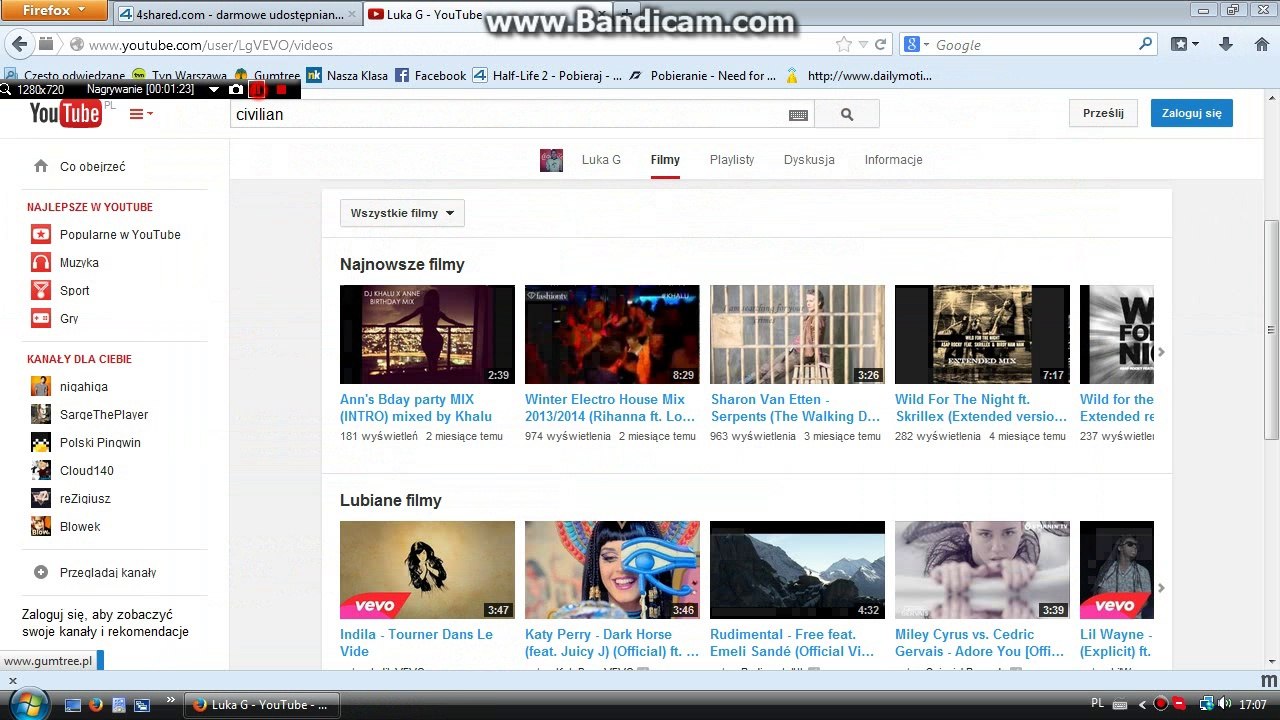This screenshot has width=1280, height=720.
Task: Launch Firefox from the quick launch bar
Action: click(x=96, y=704)
